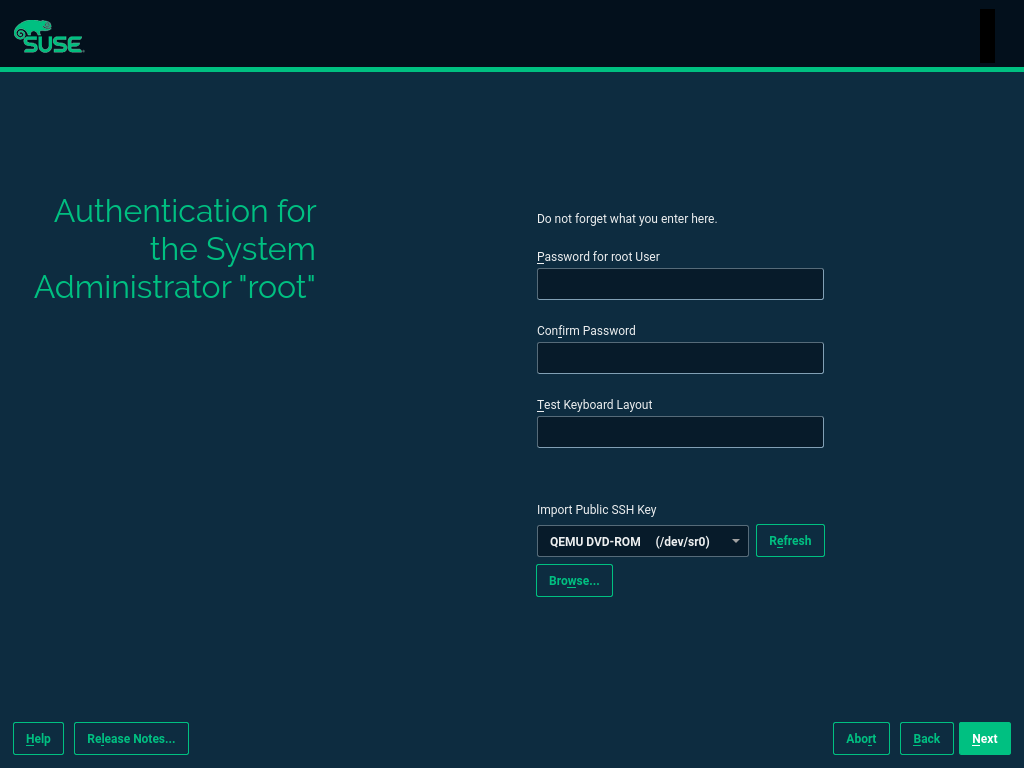Image resolution: width=1024 pixels, height=768 pixels.
Task: Abort the installation
Action: click(861, 739)
